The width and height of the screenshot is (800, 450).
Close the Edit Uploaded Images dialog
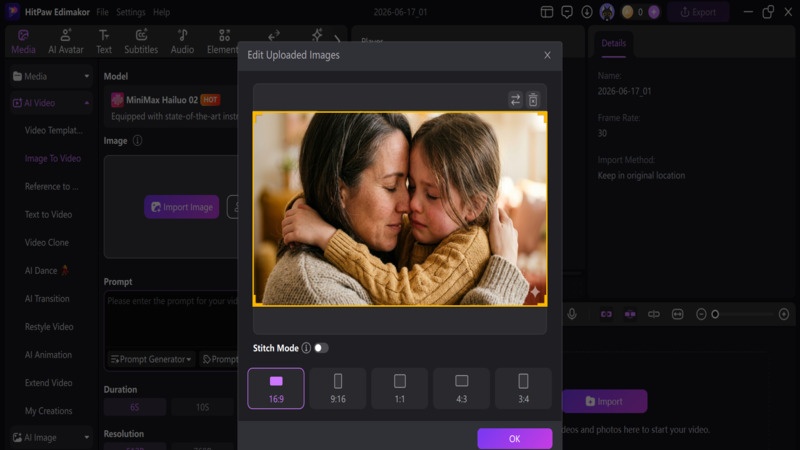(547, 55)
